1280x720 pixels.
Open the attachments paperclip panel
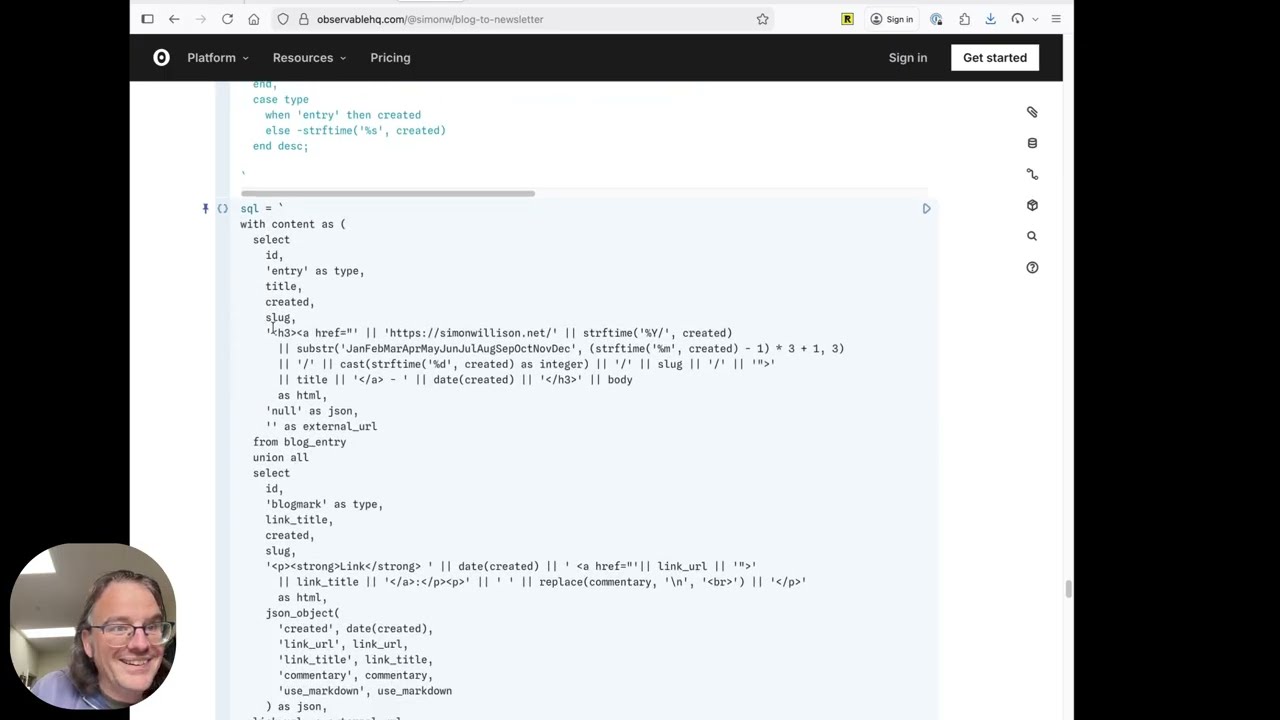(x=1032, y=112)
